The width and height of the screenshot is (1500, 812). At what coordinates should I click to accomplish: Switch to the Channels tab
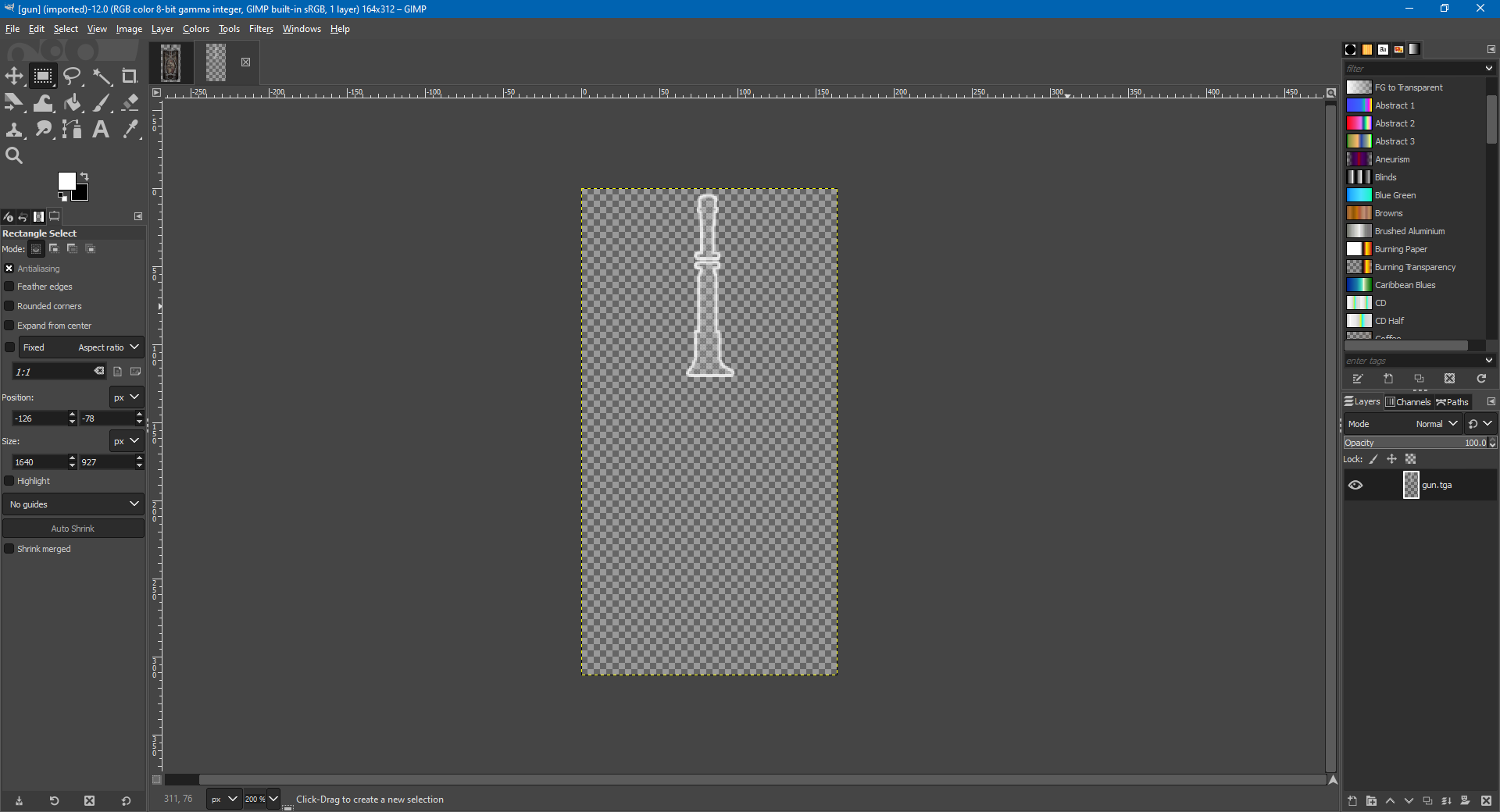(1408, 402)
